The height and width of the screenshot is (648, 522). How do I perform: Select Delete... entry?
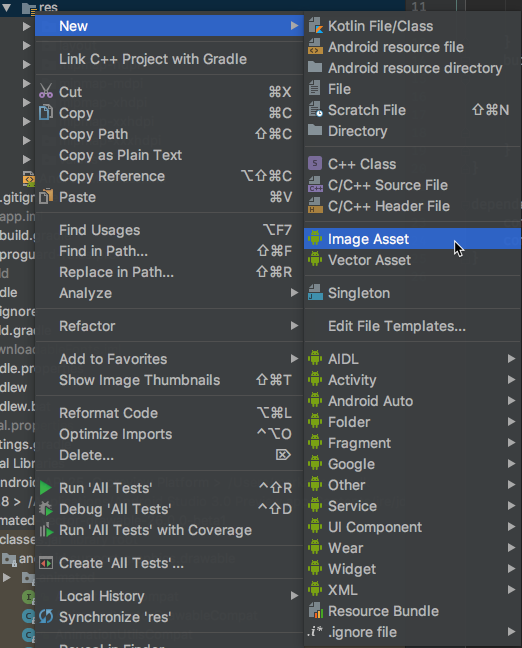[169, 455]
